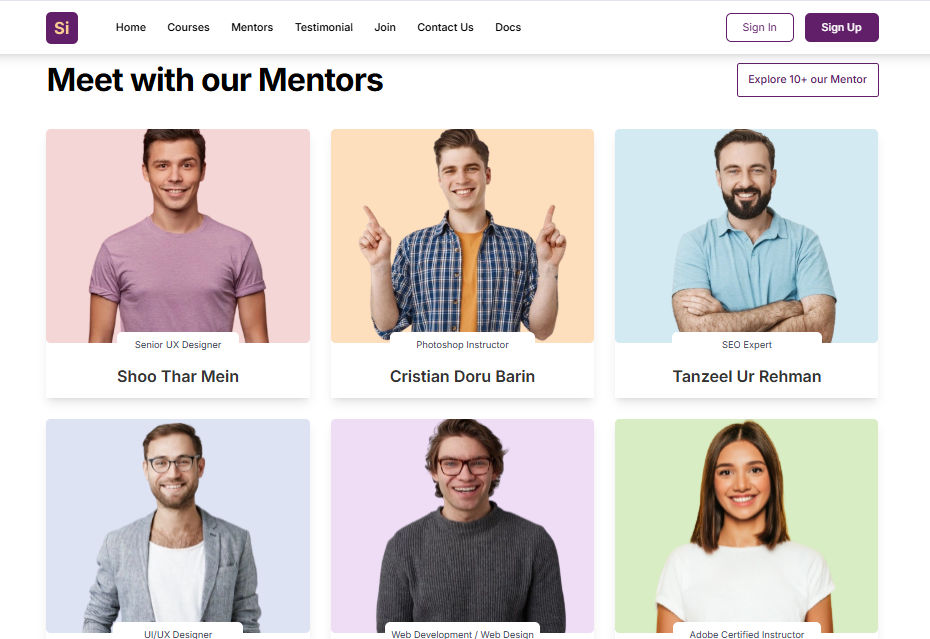The height and width of the screenshot is (639, 930).
Task: Click the name Shoo Thar Mein
Action: 178,376
